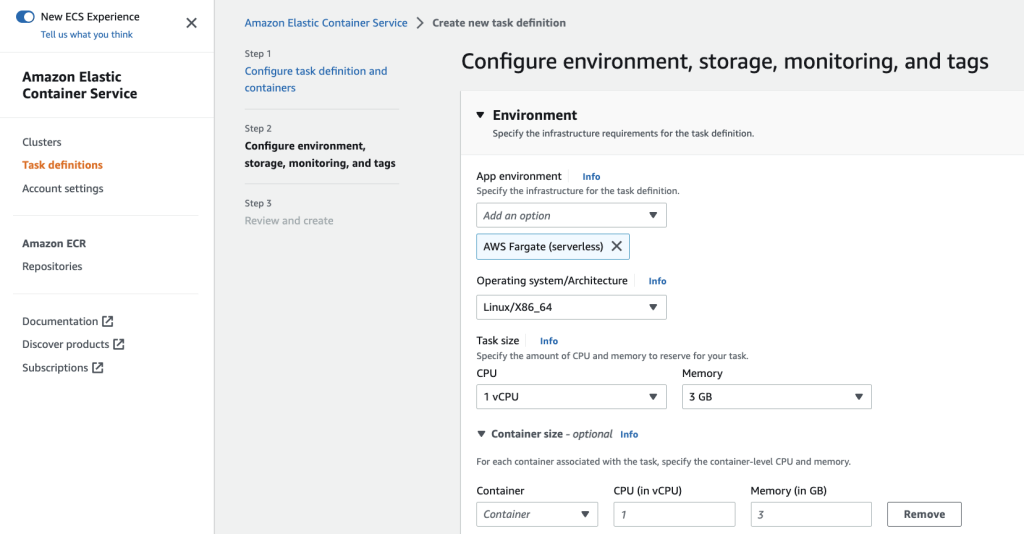The height and width of the screenshot is (534, 1024).
Task: Open the Container selection dropdown
Action: click(x=537, y=515)
